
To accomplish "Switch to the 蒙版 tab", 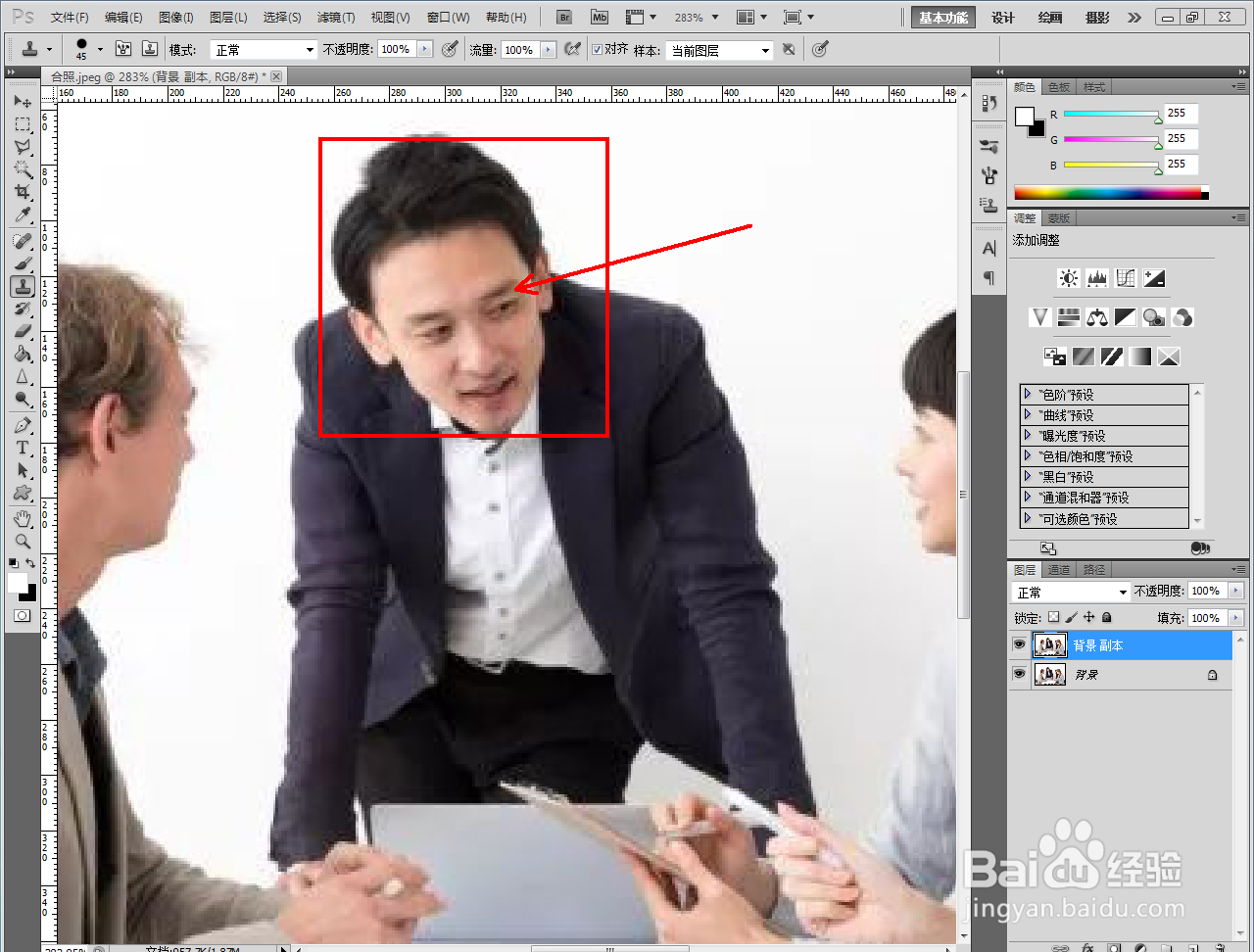I will 1059,218.
